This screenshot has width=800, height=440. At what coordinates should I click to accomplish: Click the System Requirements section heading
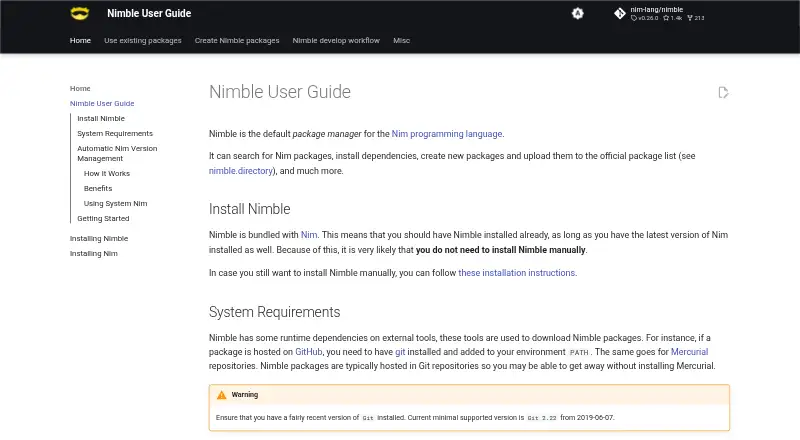click(x=274, y=312)
